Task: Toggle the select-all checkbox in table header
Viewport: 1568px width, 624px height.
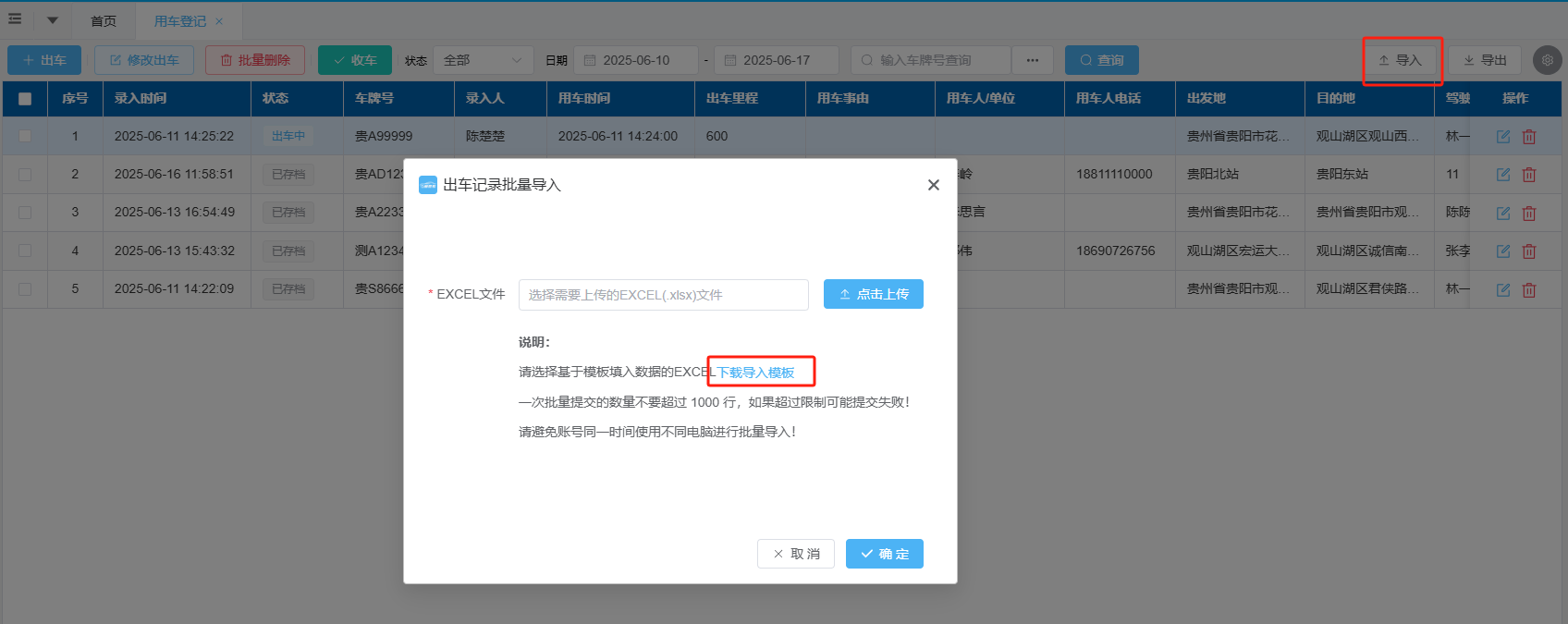Action: (x=25, y=99)
